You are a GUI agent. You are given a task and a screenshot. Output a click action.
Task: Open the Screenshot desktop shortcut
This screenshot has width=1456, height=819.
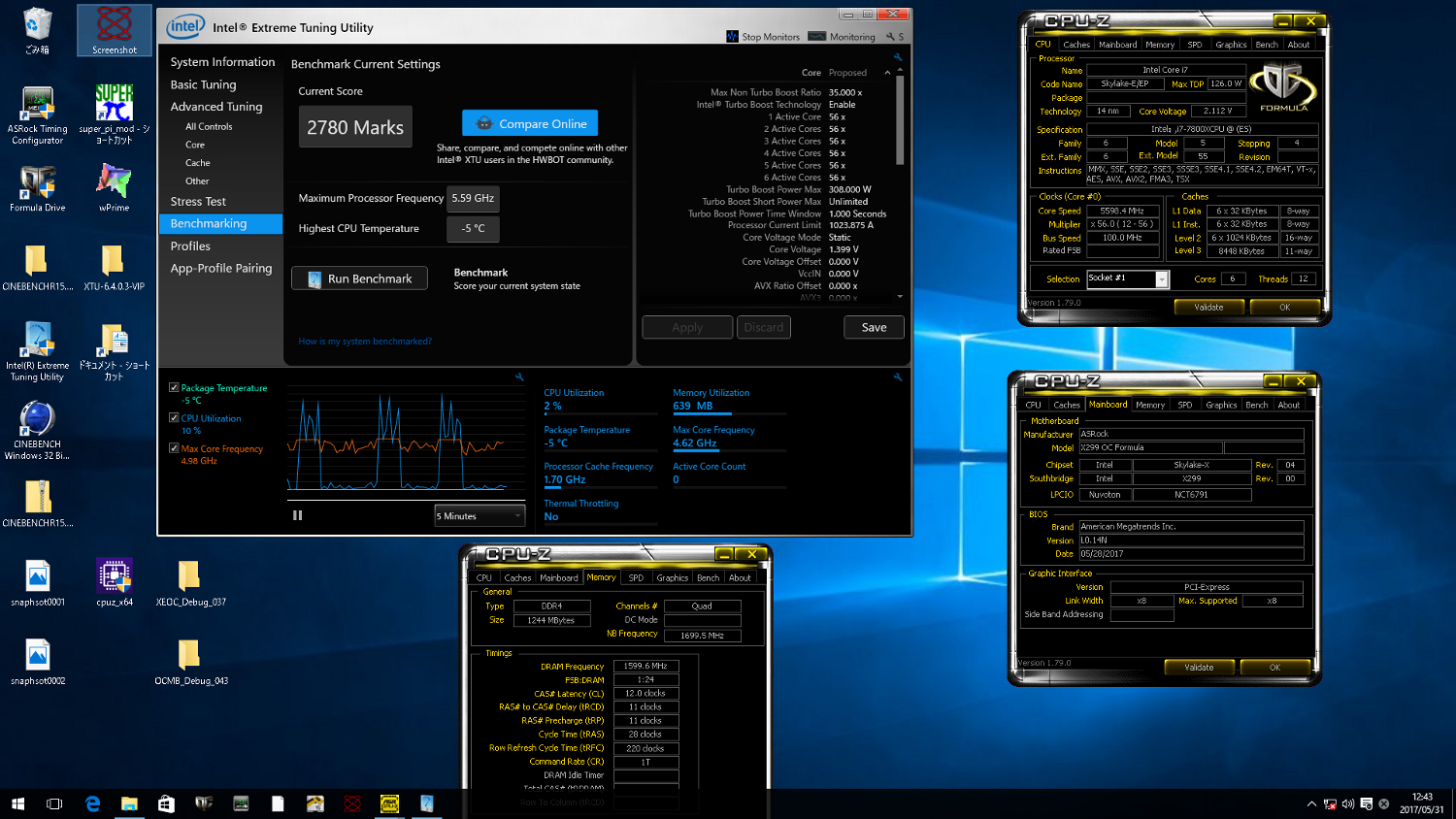(x=115, y=30)
